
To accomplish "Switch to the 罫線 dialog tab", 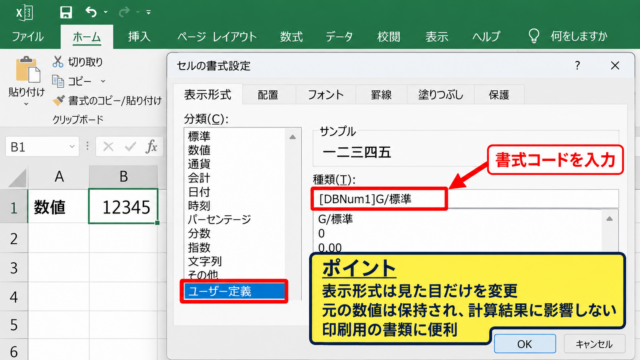I will pos(381,95).
